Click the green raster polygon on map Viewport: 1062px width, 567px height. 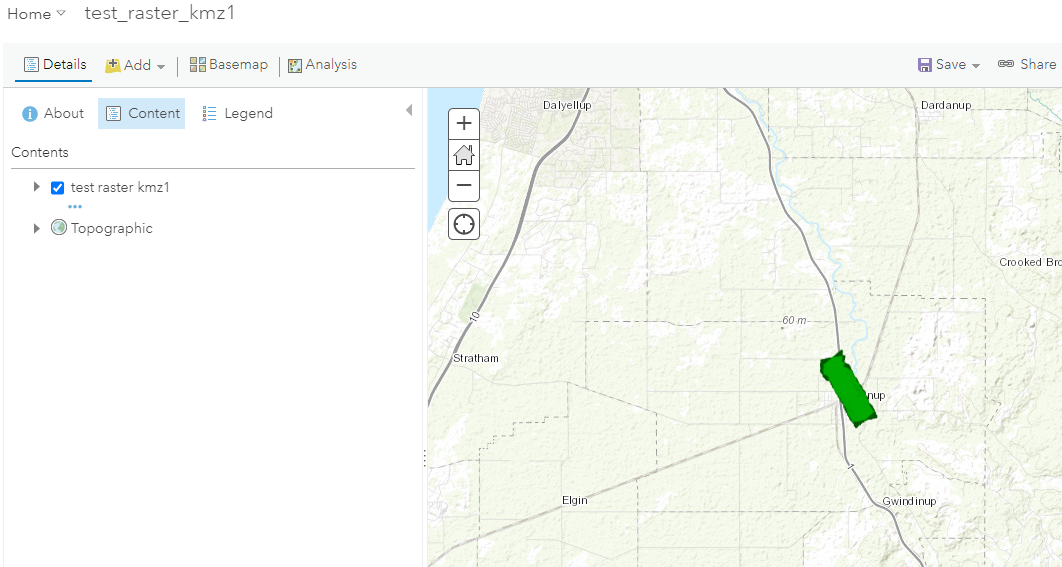[x=848, y=389]
